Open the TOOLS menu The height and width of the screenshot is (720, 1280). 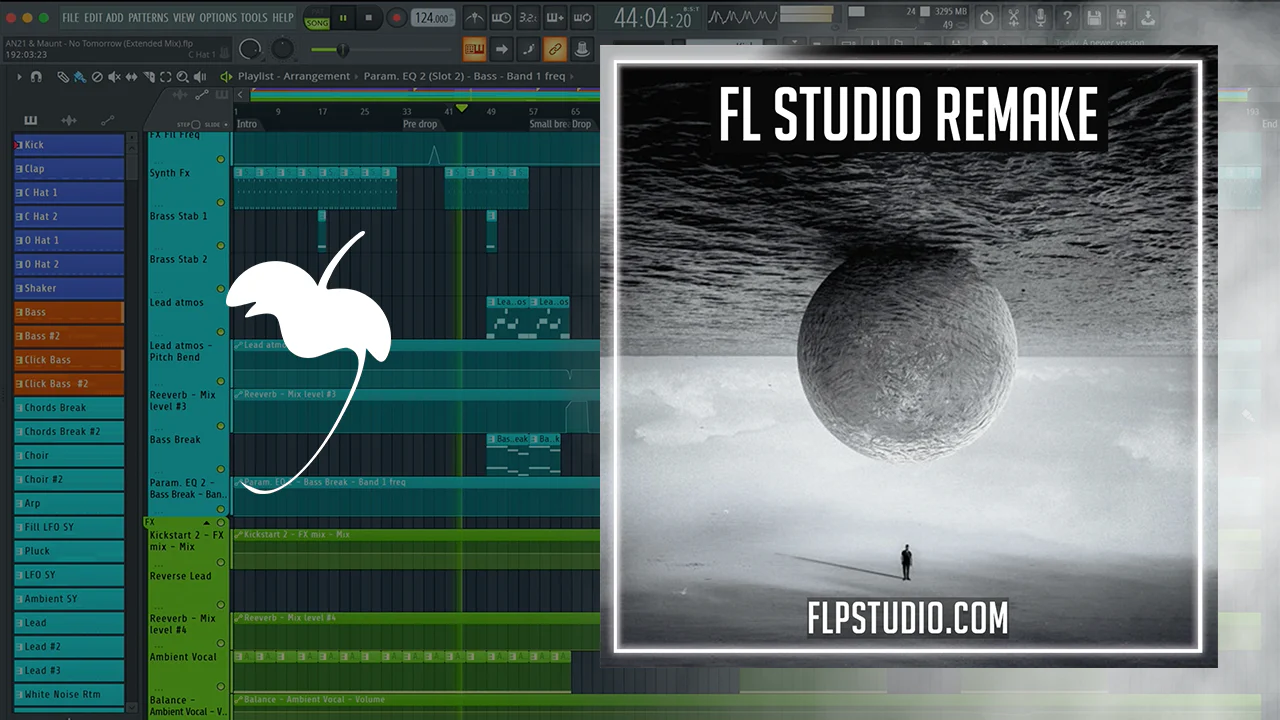click(255, 18)
